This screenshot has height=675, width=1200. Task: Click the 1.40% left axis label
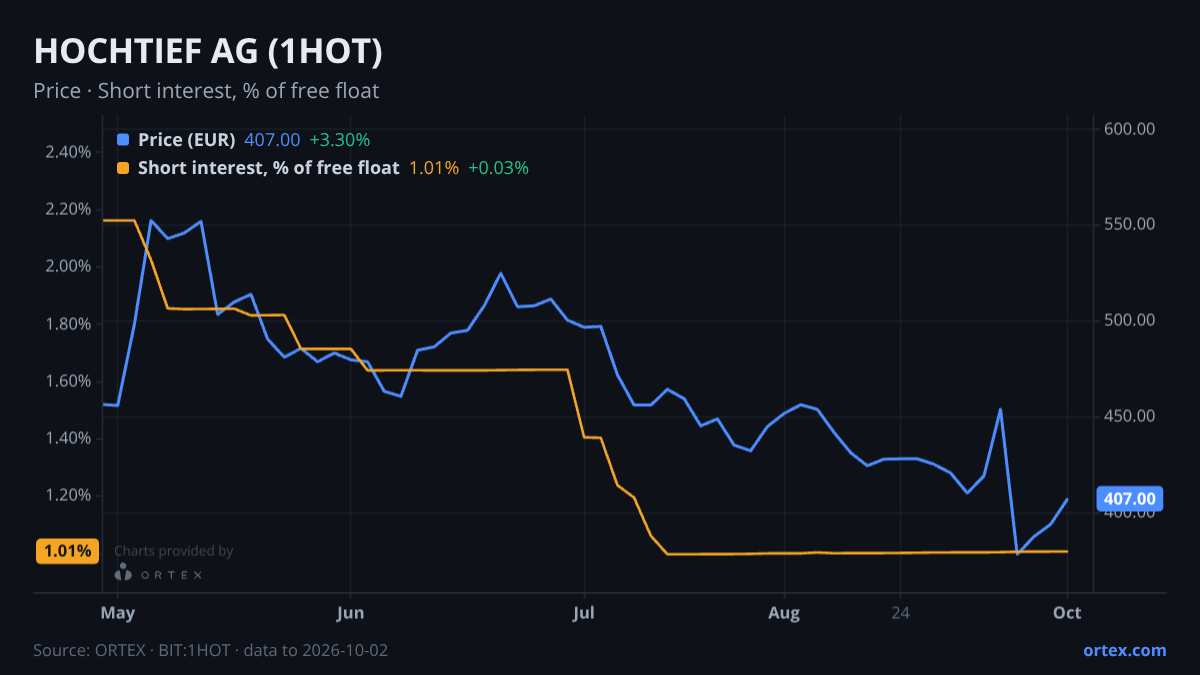68,438
